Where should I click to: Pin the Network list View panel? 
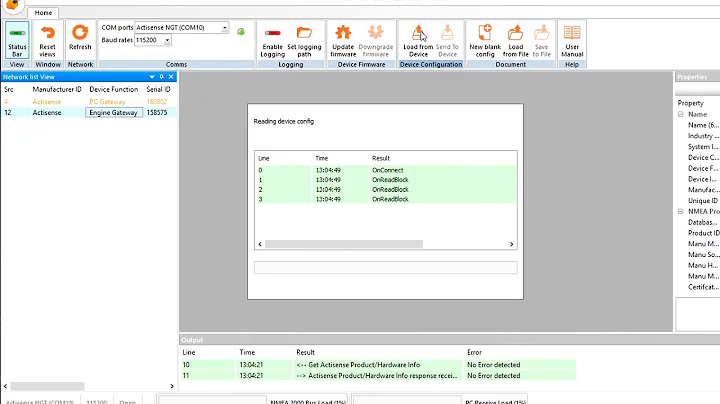(162, 77)
